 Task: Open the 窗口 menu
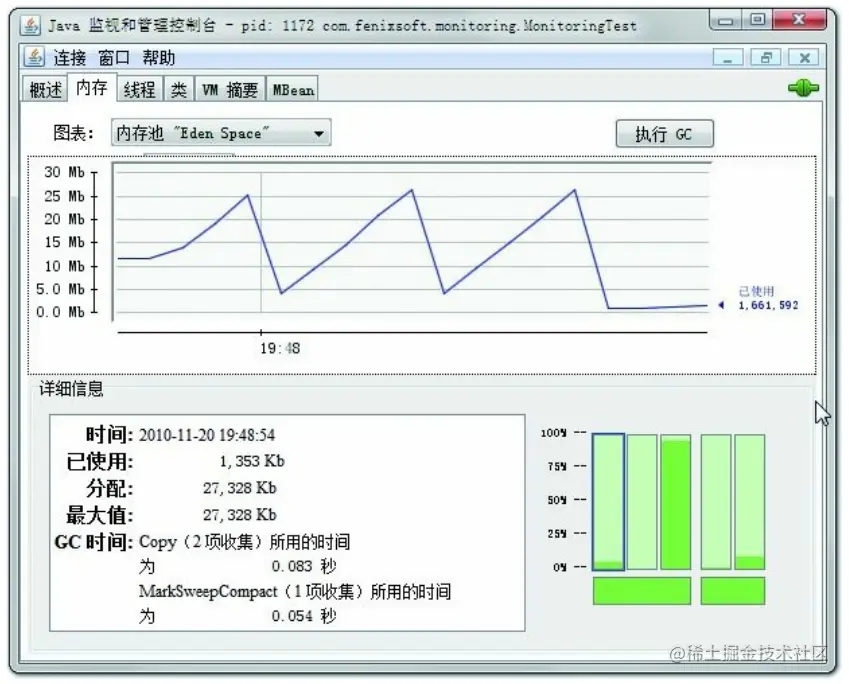point(114,57)
